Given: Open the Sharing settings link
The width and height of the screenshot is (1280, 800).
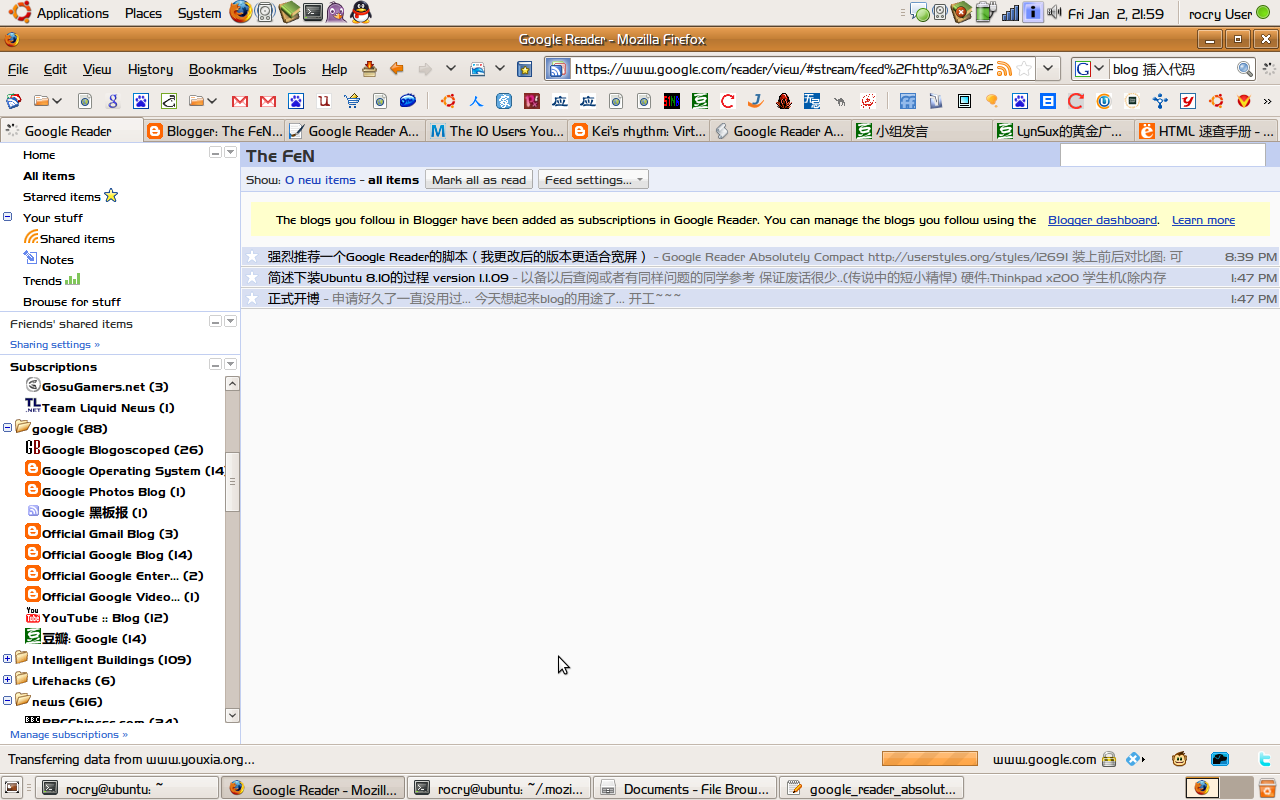Looking at the screenshot, I should pos(55,344).
